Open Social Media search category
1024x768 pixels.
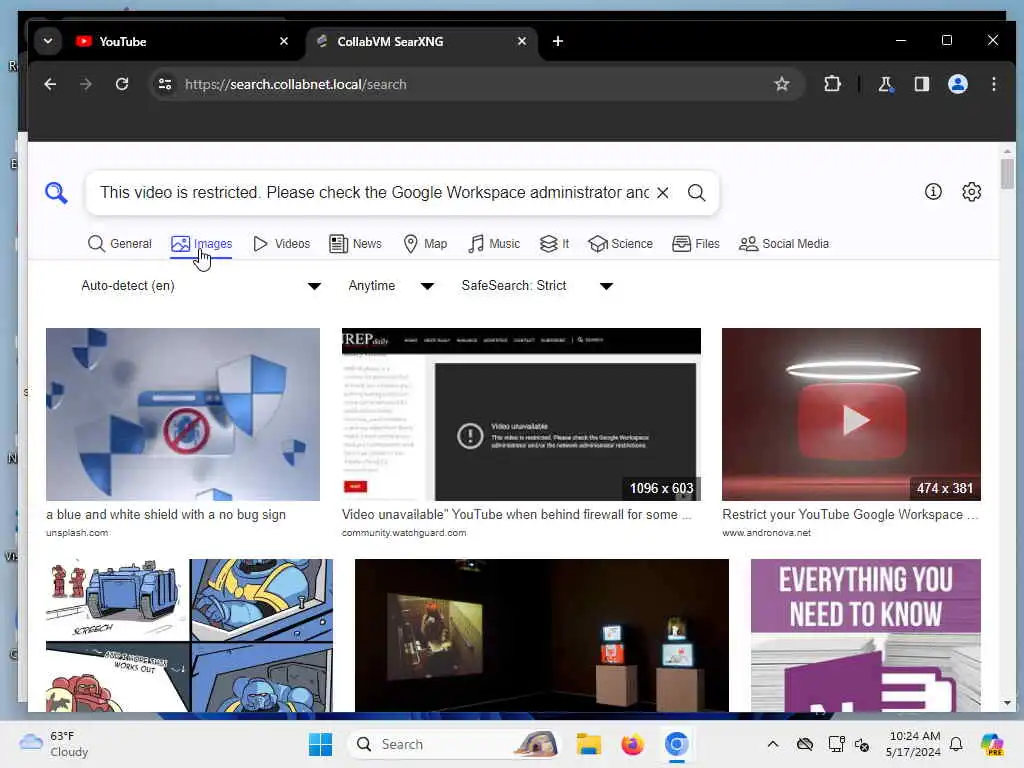pos(784,244)
